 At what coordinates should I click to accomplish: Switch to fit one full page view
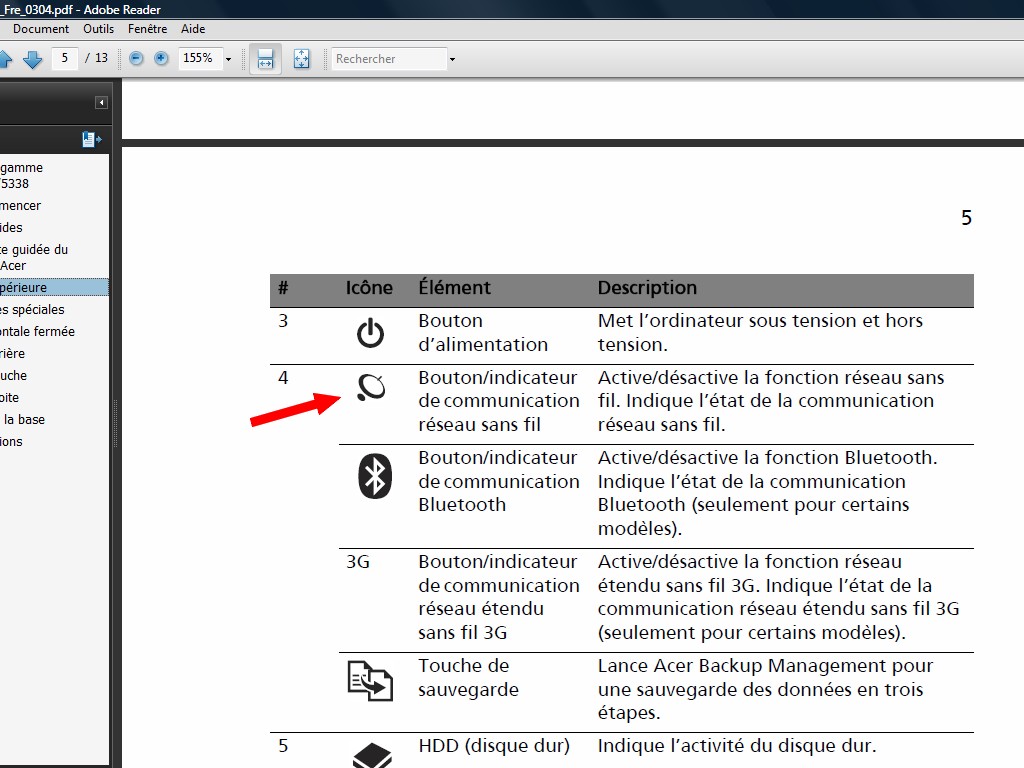pyautogui.click(x=301, y=59)
